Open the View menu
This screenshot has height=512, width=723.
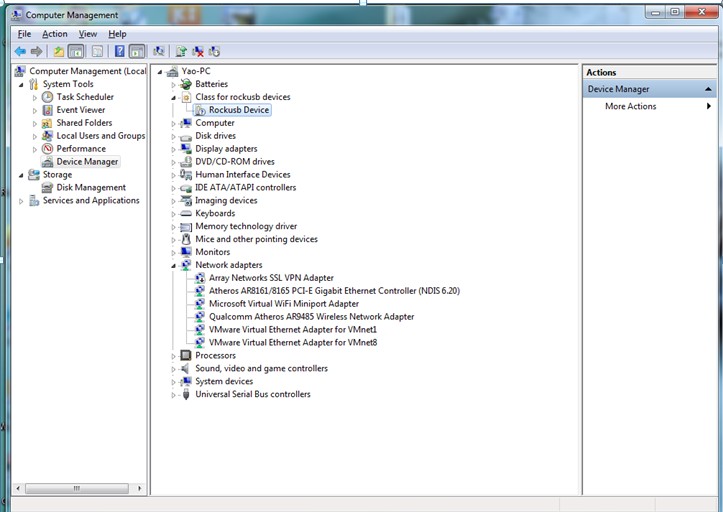[x=88, y=34]
